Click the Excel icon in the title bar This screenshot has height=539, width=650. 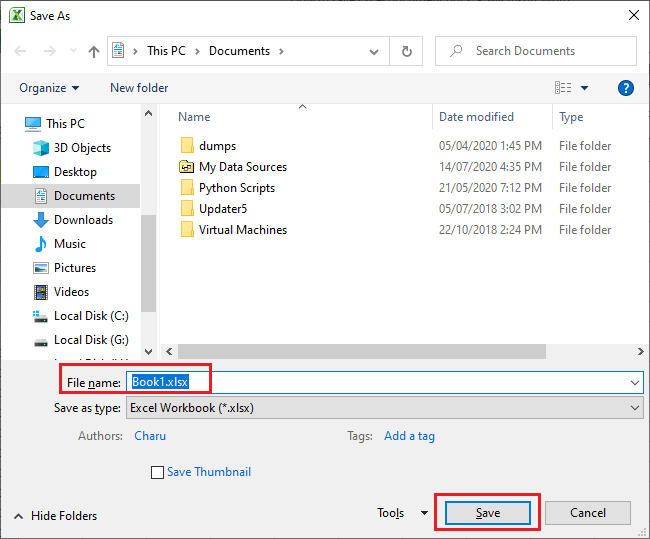click(16, 15)
